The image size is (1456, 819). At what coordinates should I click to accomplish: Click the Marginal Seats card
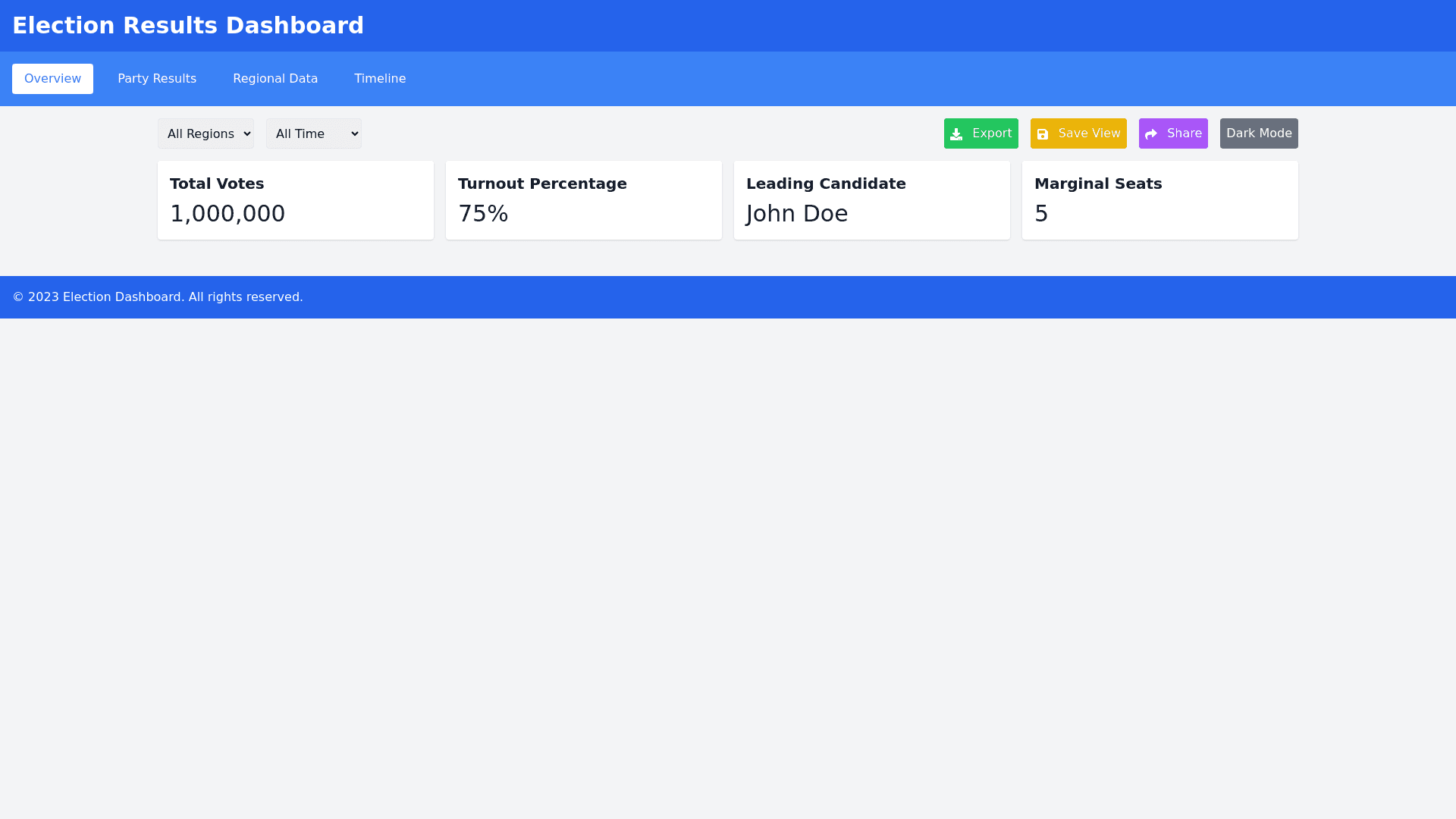(1159, 199)
